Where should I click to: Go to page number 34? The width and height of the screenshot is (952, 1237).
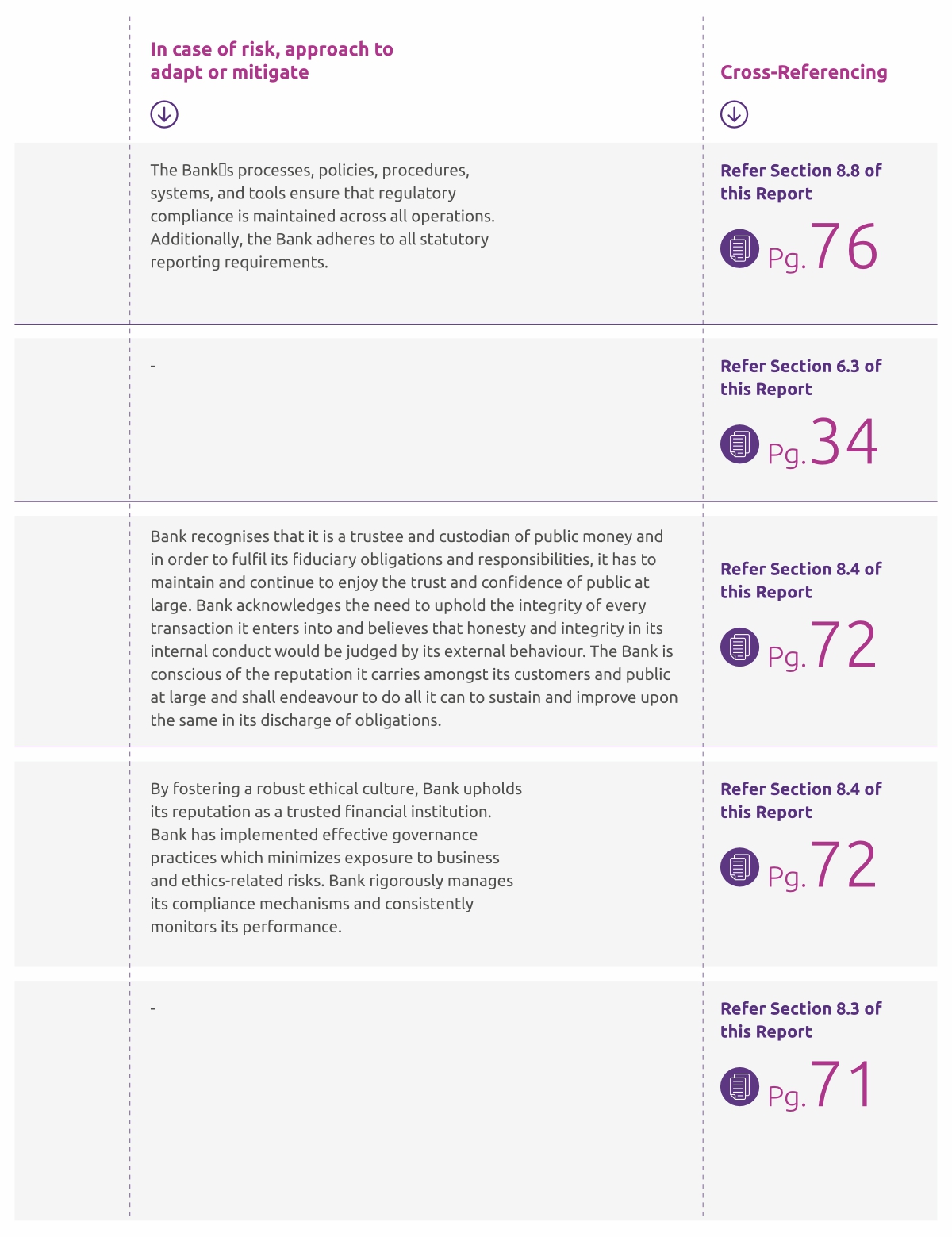pyautogui.click(x=843, y=443)
